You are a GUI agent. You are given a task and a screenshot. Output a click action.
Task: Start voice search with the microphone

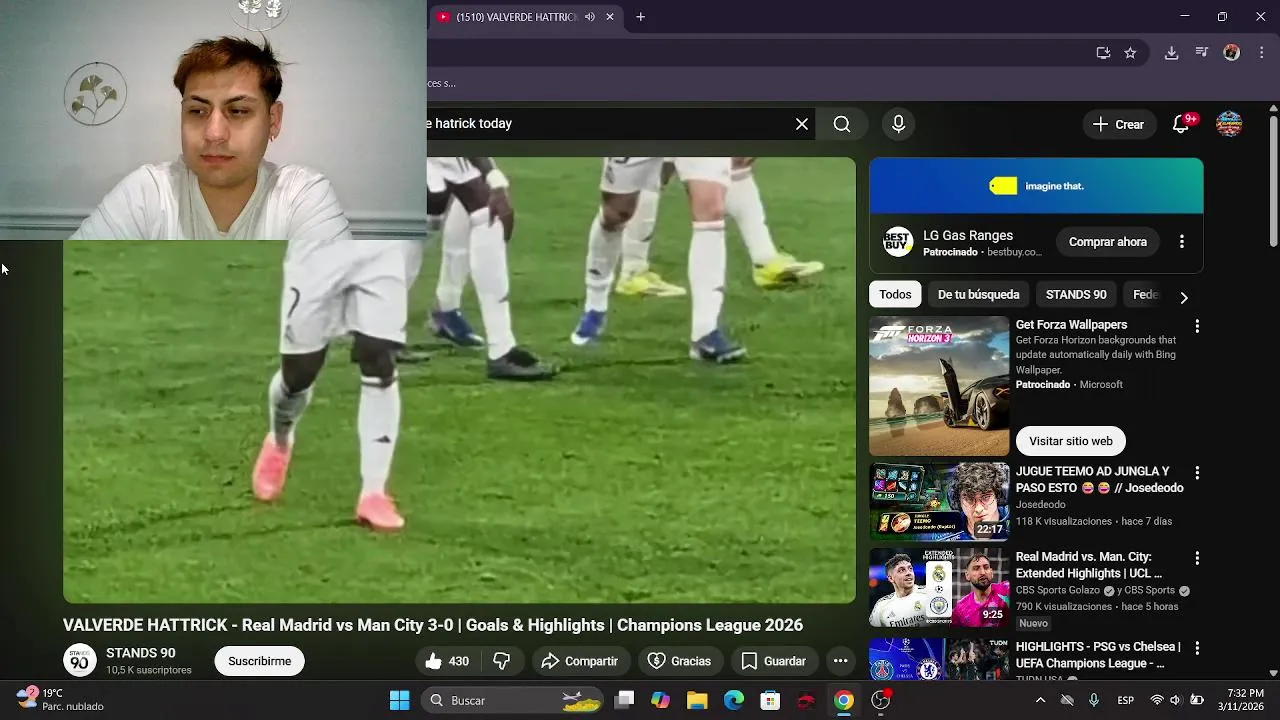click(x=898, y=124)
